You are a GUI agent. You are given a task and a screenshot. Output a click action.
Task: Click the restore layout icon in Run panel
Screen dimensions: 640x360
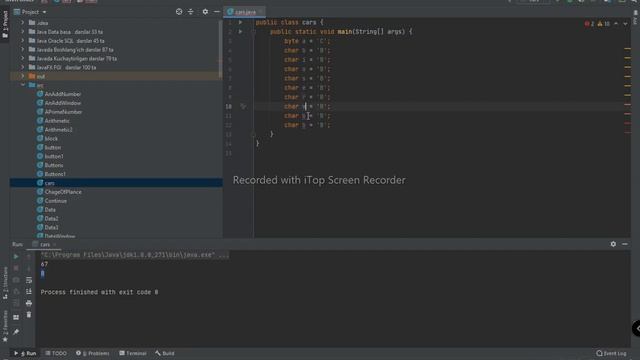coord(16,317)
